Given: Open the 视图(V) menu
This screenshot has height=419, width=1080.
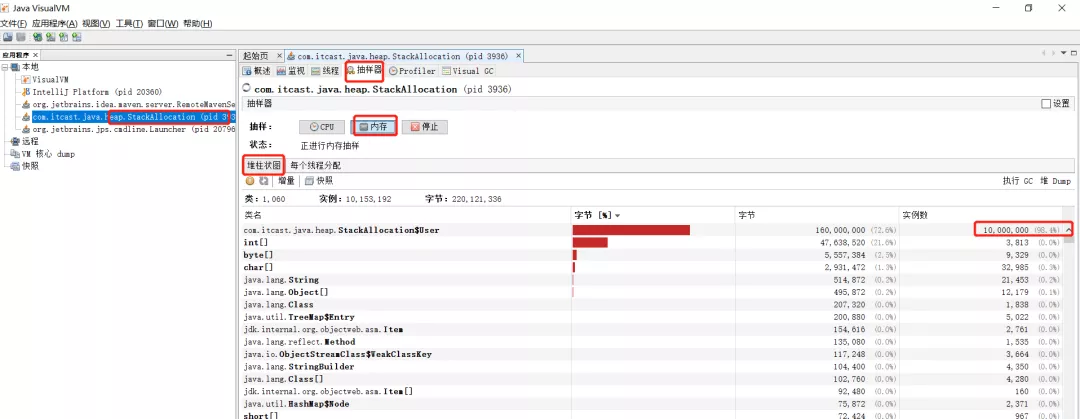Looking at the screenshot, I should point(96,23).
